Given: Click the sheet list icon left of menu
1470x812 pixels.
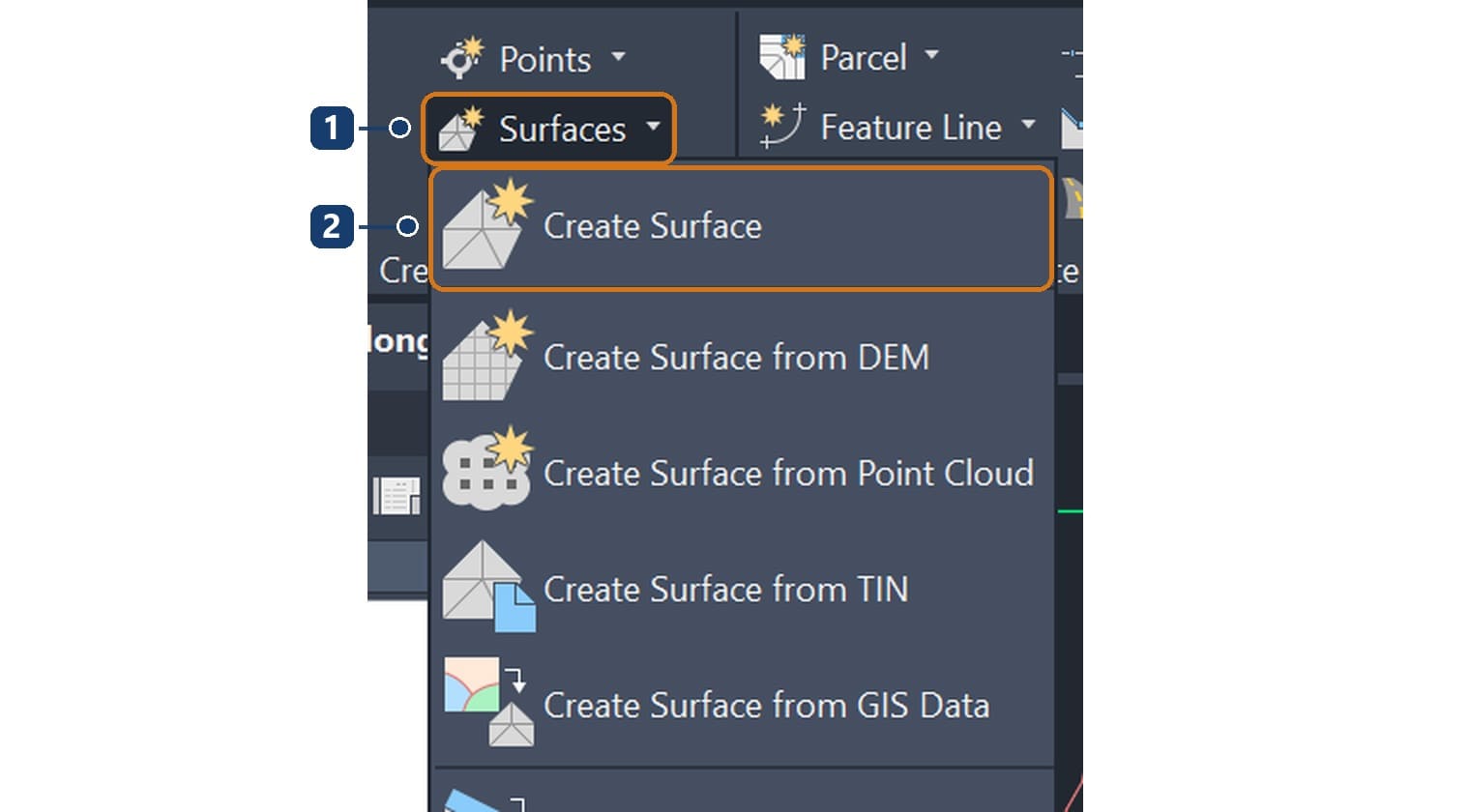Looking at the screenshot, I should pyautogui.click(x=397, y=496).
